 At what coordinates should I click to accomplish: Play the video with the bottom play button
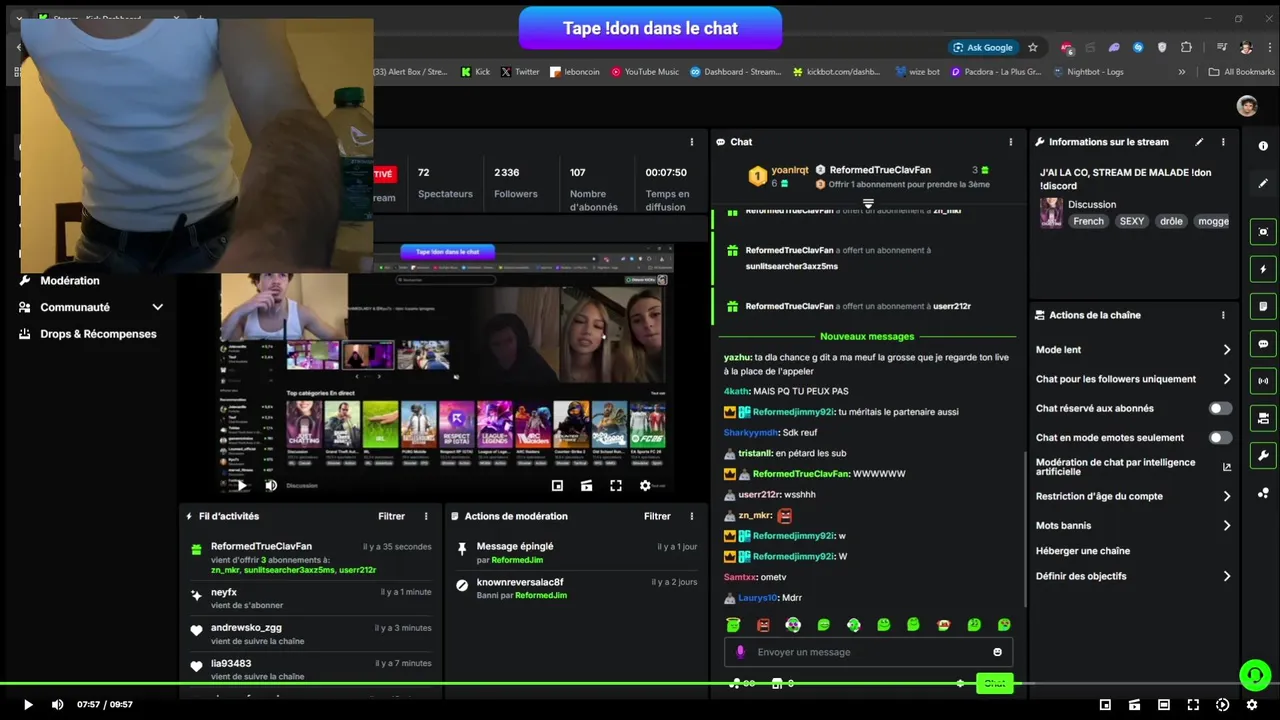(28, 705)
